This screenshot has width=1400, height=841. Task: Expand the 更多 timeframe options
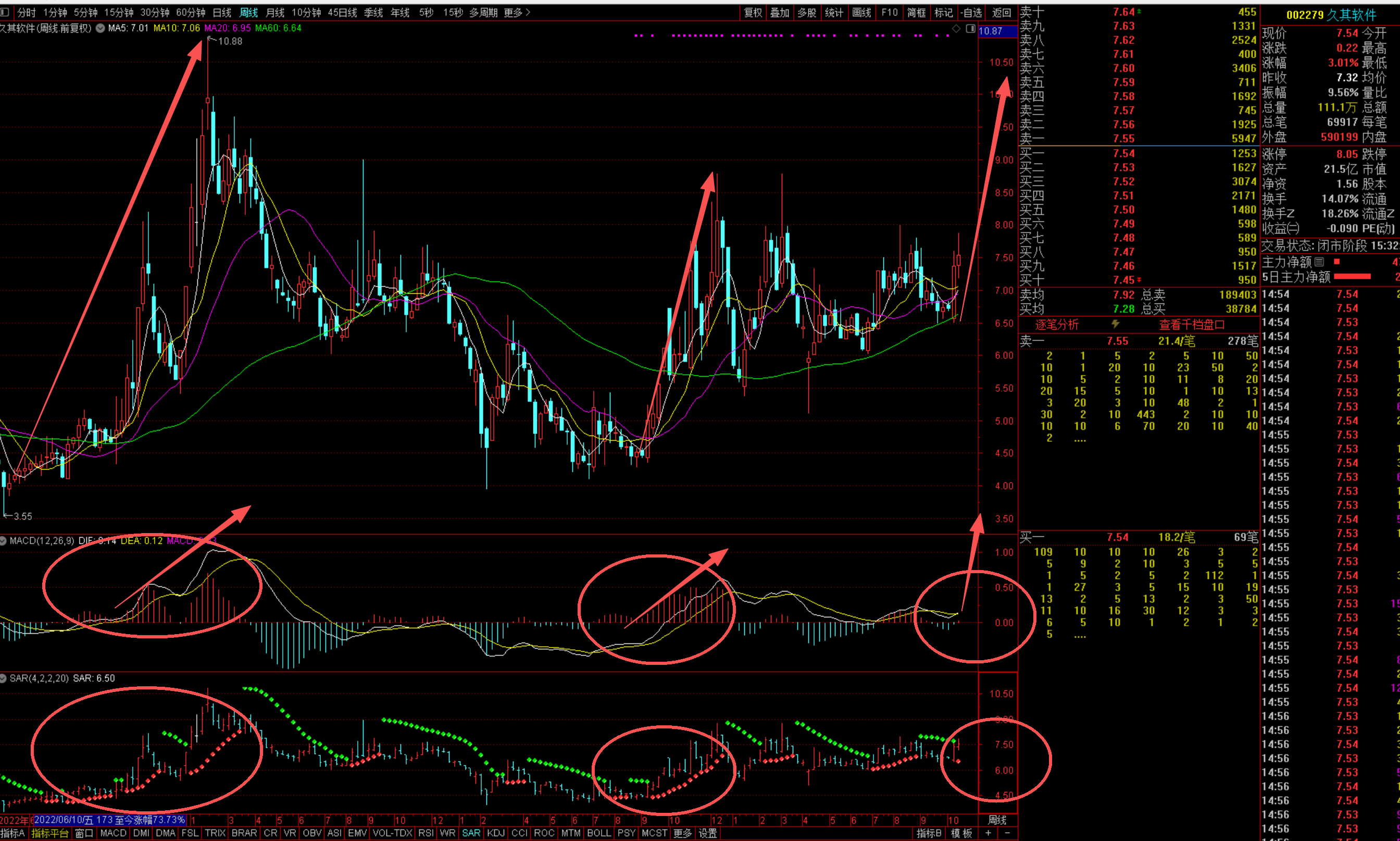(516, 13)
